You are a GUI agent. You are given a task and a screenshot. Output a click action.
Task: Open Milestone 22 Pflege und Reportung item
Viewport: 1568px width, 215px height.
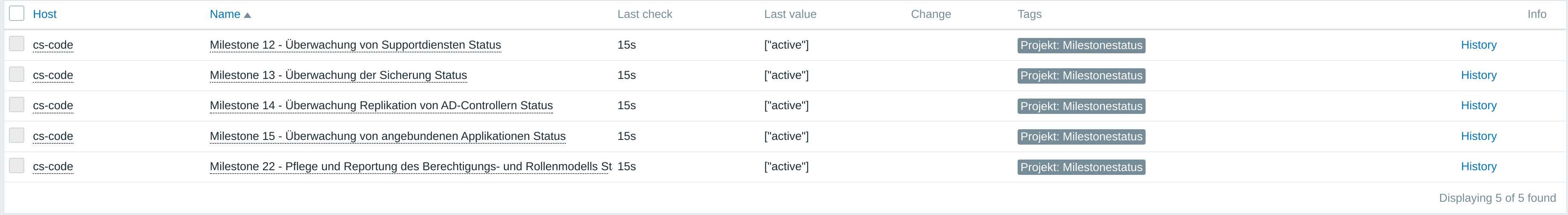click(x=410, y=167)
